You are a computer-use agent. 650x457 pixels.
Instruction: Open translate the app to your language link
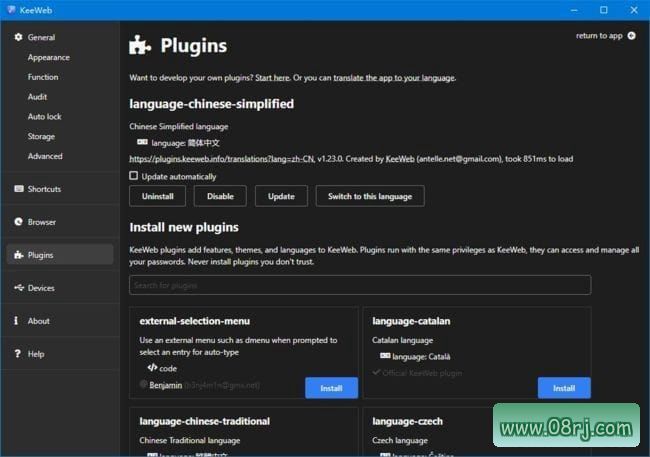click(x=394, y=78)
